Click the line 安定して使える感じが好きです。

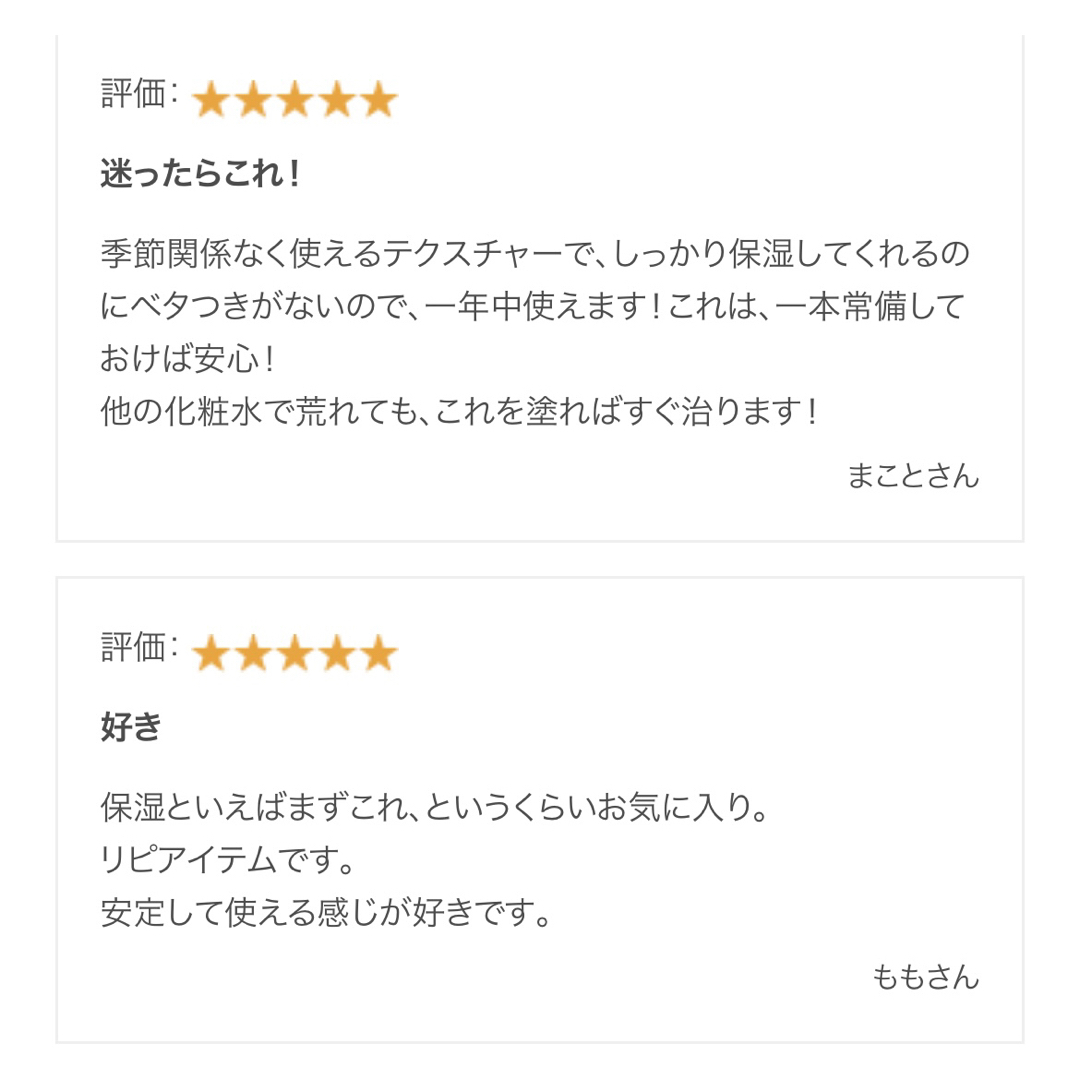326,912
